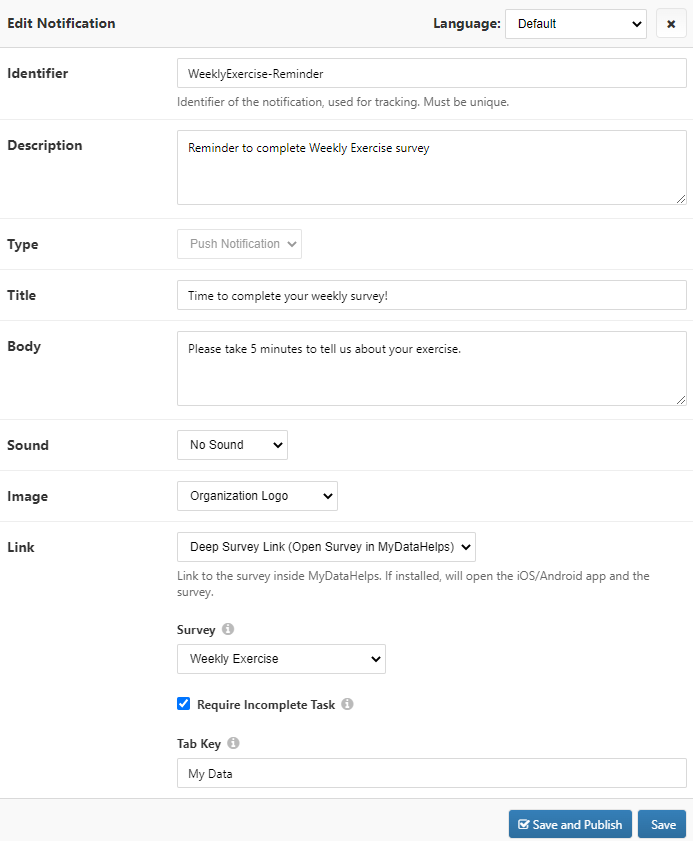Viewport: 693px width, 841px height.
Task: Click the Title input field
Action: 431,295
